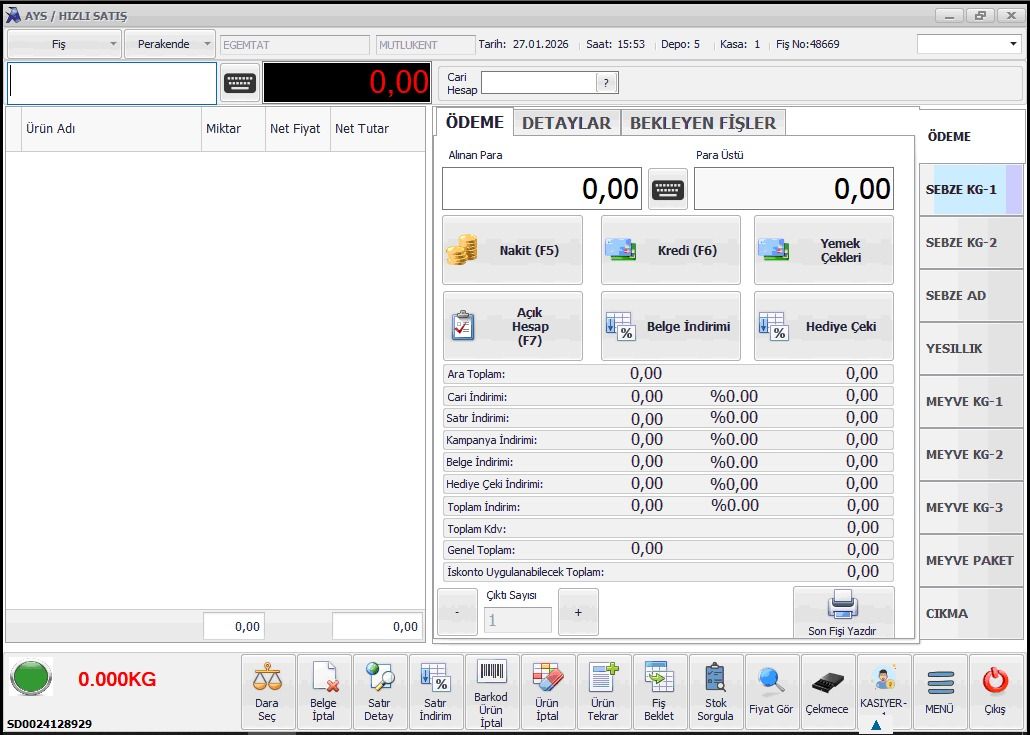Switch to the DETAYLAR tab
Screen dimensions: 1030x735
click(x=566, y=123)
